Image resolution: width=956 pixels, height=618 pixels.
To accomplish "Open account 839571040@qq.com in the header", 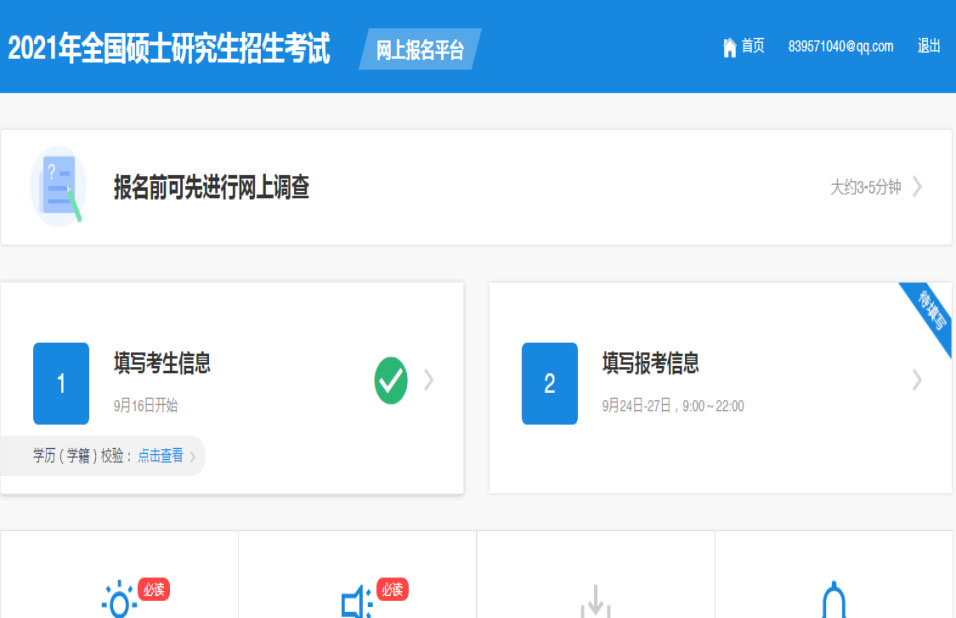I will [x=840, y=46].
